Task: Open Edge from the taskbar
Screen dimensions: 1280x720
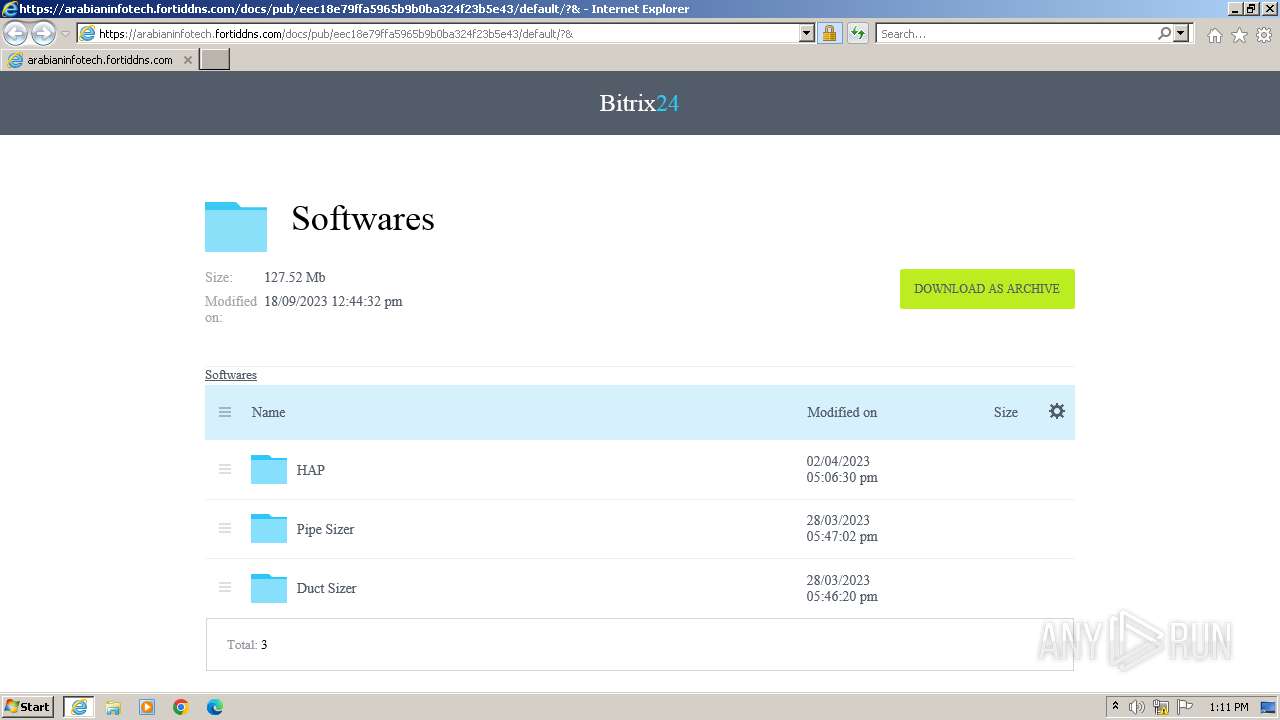Action: (215, 707)
